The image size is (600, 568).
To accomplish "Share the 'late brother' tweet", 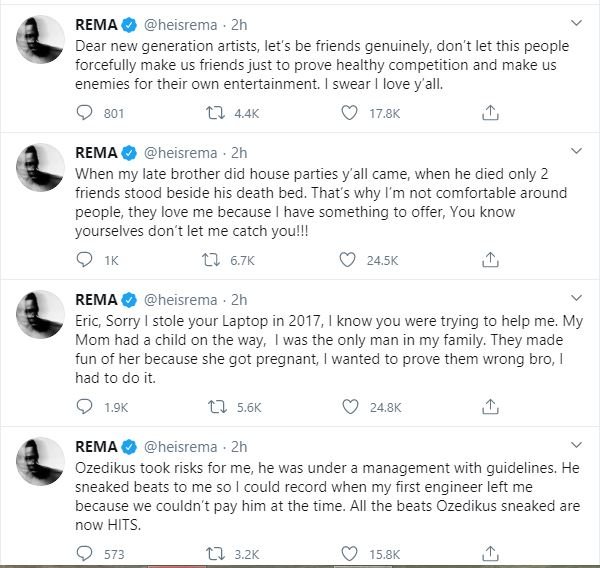I will click(x=490, y=260).
